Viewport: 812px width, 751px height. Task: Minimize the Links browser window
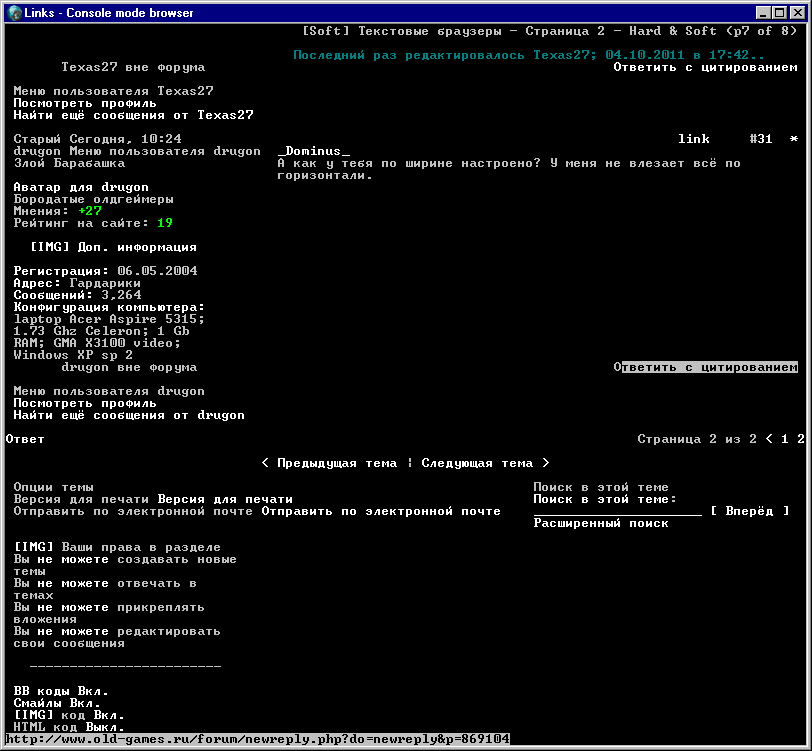click(764, 12)
